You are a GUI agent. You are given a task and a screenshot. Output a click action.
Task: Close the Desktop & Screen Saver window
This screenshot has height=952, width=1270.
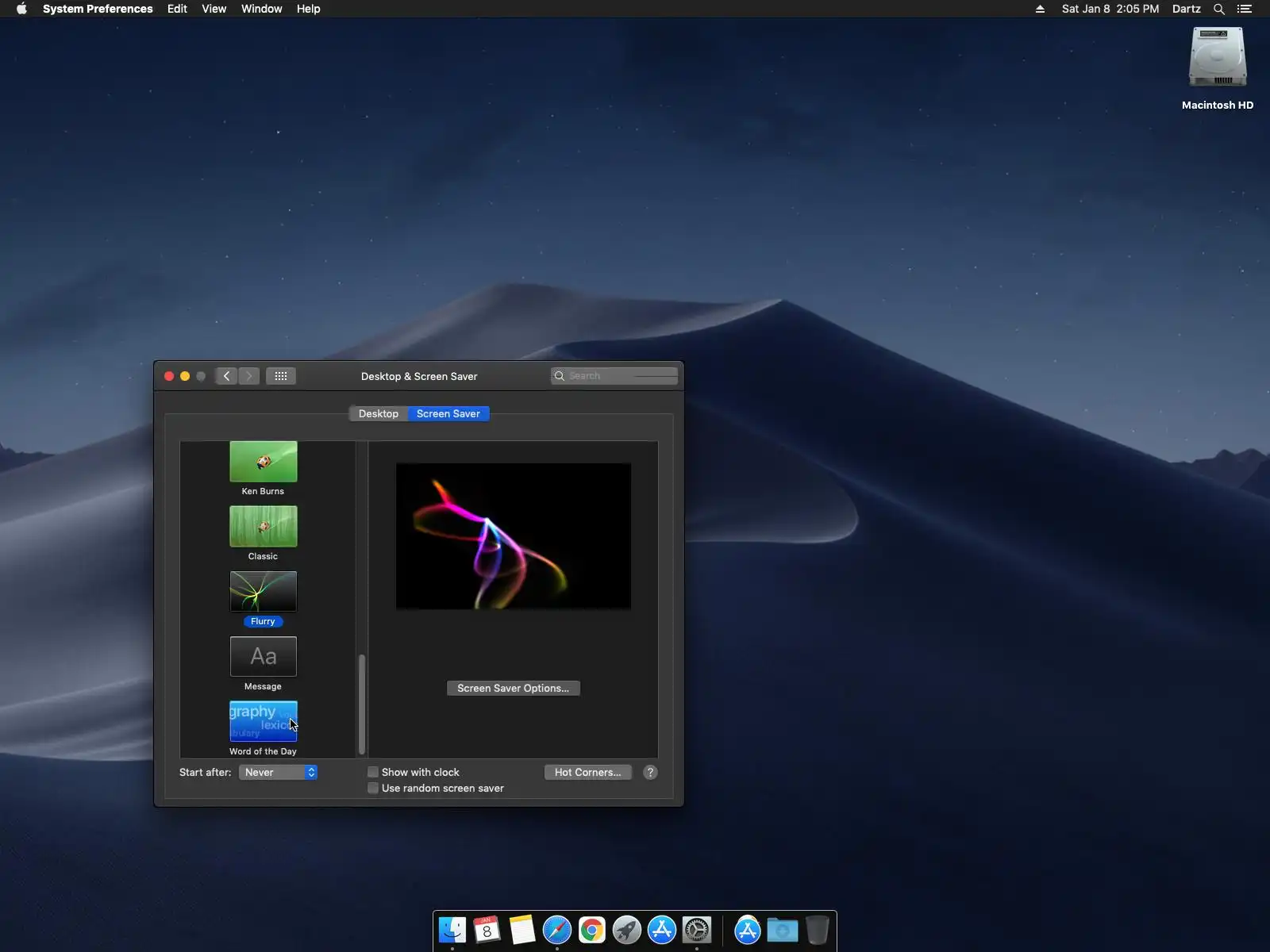point(169,376)
